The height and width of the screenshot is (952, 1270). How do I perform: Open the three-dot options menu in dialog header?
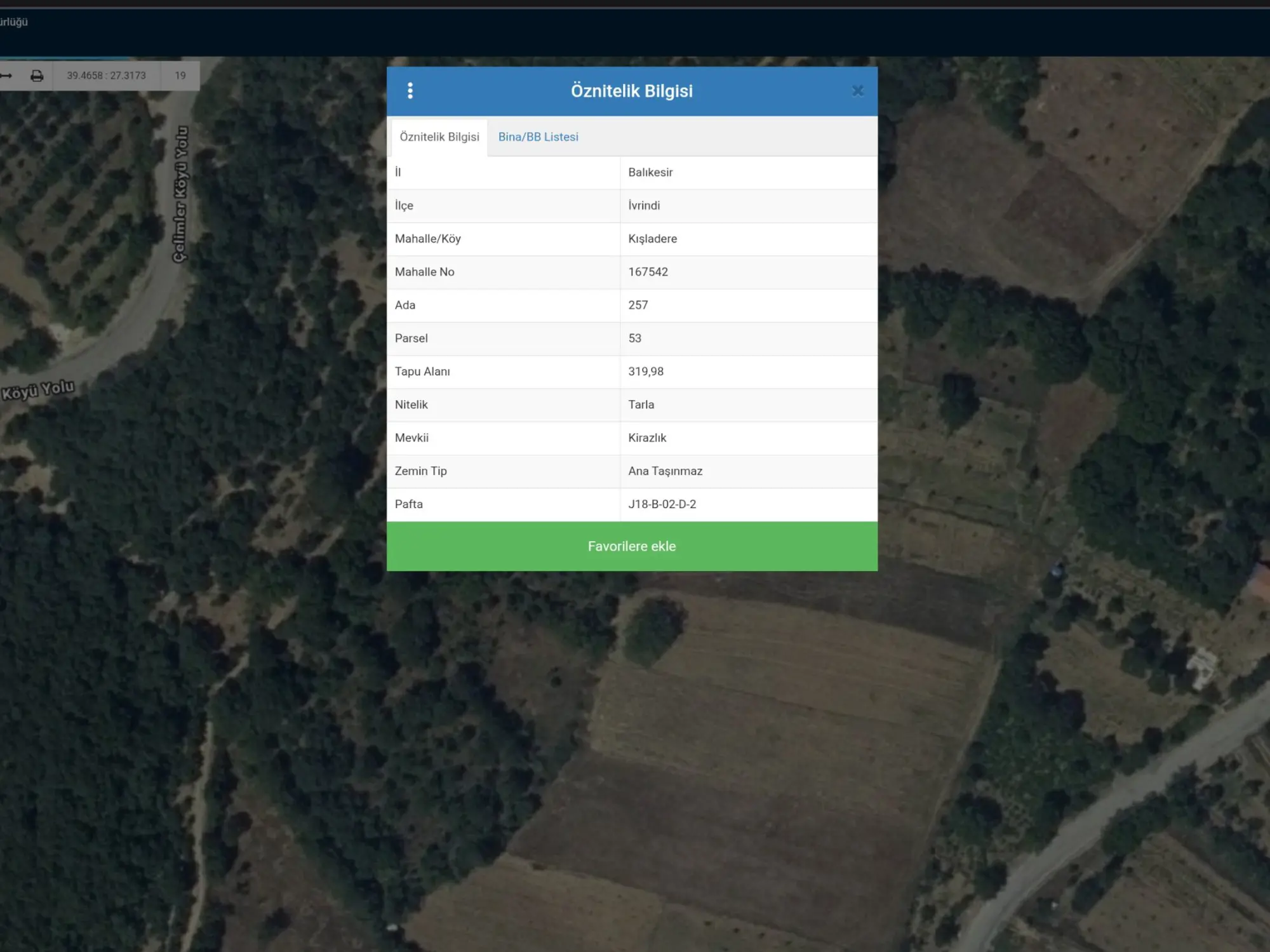pos(410,91)
